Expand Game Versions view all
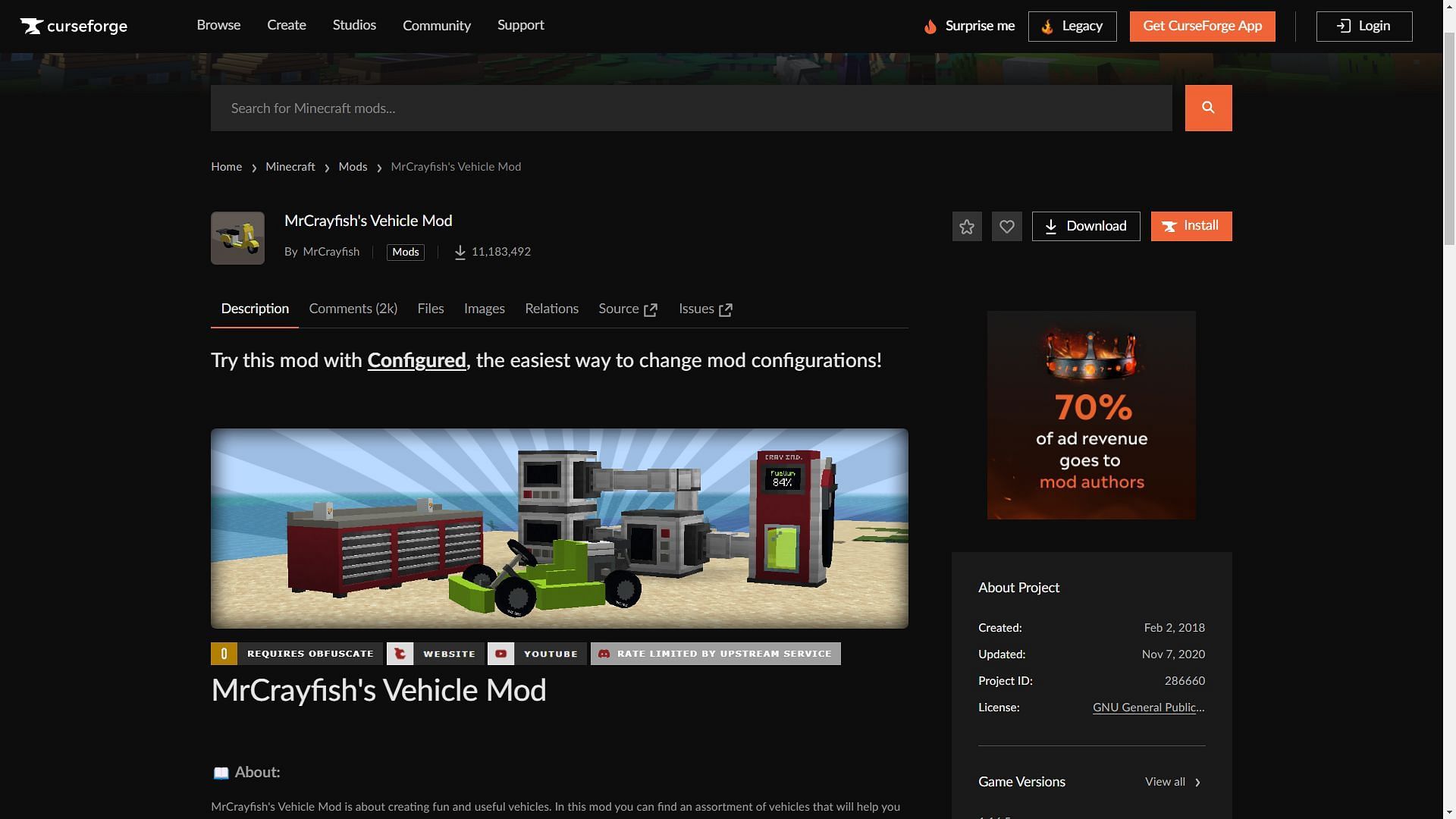The image size is (1456, 819). click(x=1174, y=782)
